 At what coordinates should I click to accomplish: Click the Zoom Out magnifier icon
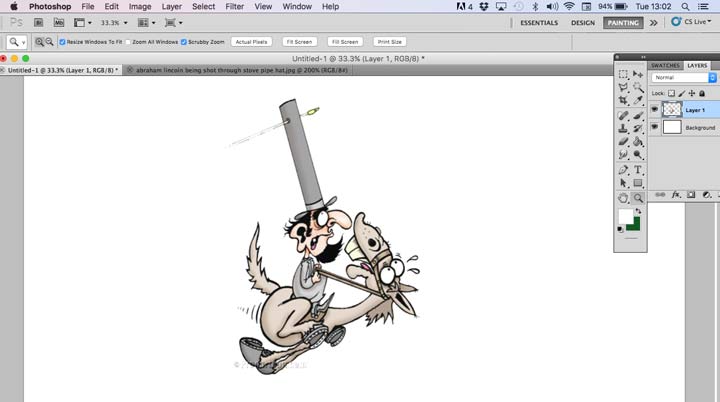tap(49, 42)
